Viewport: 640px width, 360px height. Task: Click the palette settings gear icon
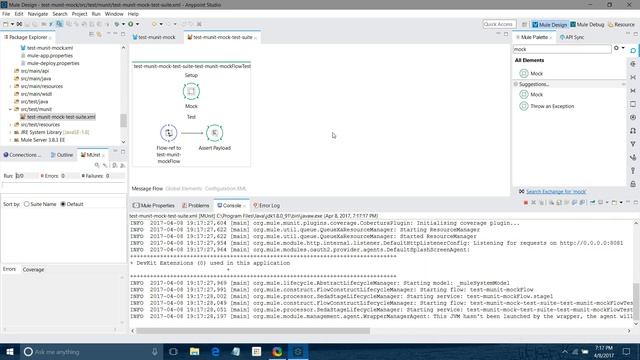617,48
